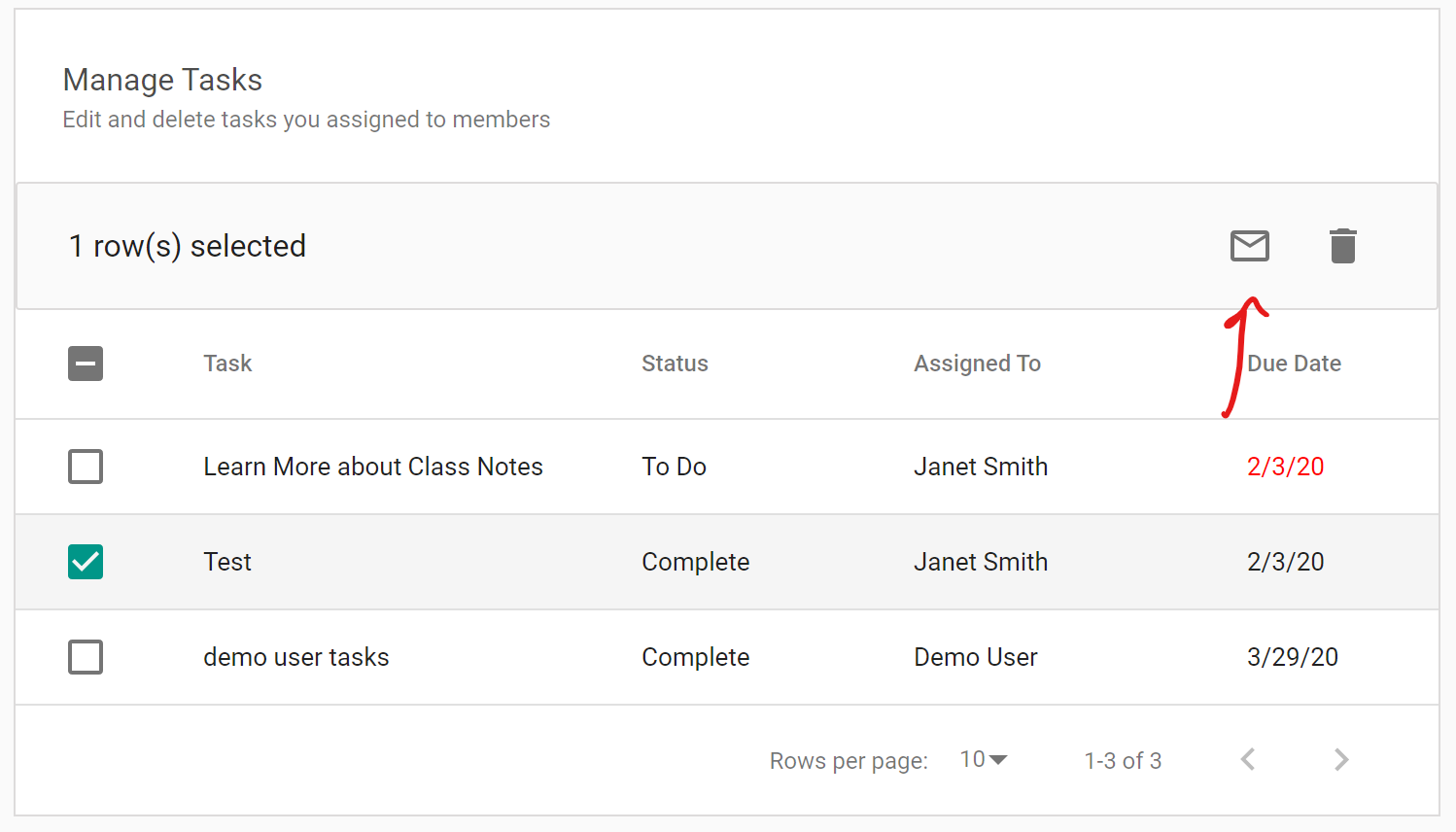
Task: Sort by the Due Date column header
Action: tap(1294, 364)
